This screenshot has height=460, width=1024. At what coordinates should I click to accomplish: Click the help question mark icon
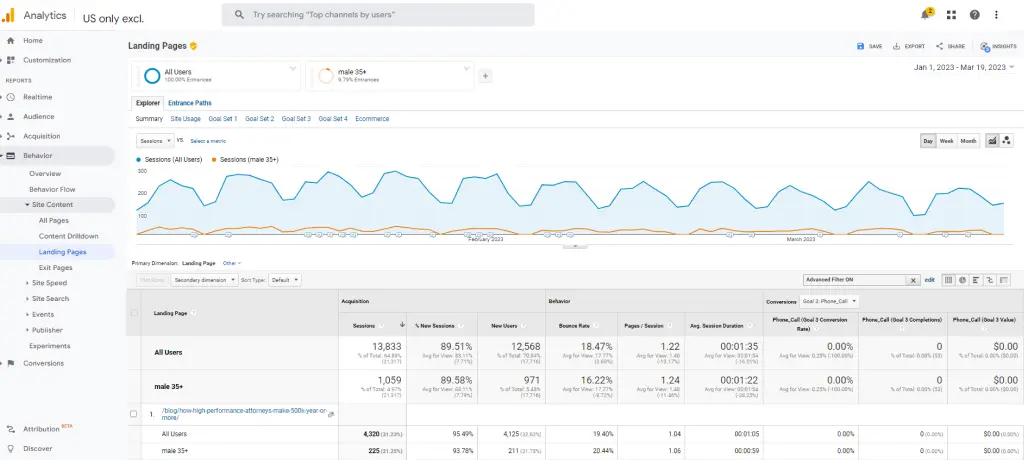[974, 15]
